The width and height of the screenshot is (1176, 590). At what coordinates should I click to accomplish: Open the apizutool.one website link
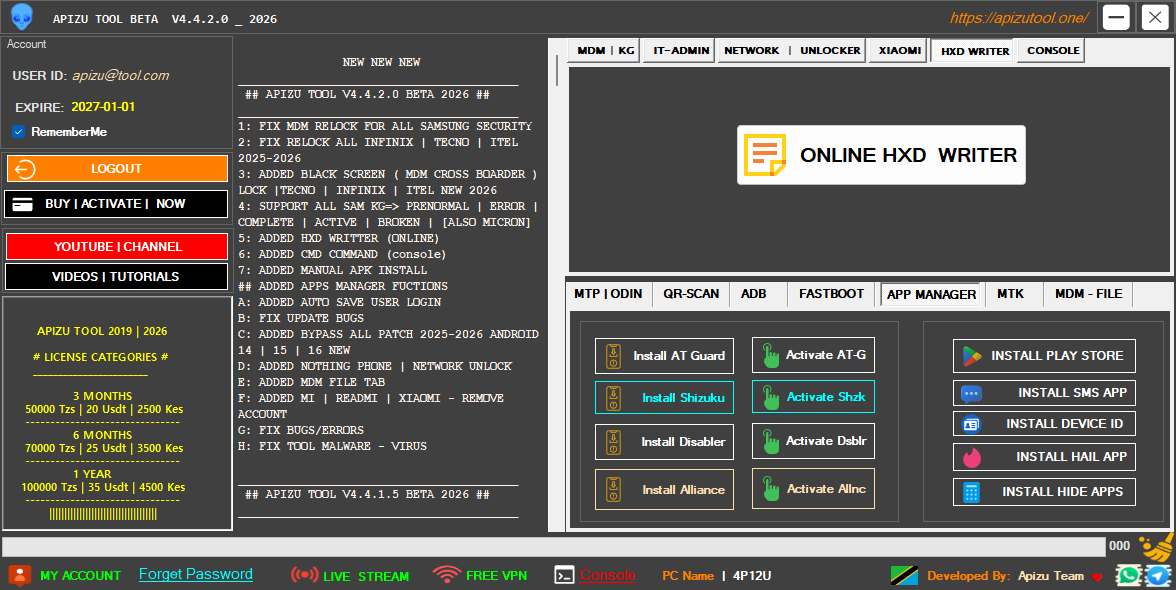[x=1018, y=18]
